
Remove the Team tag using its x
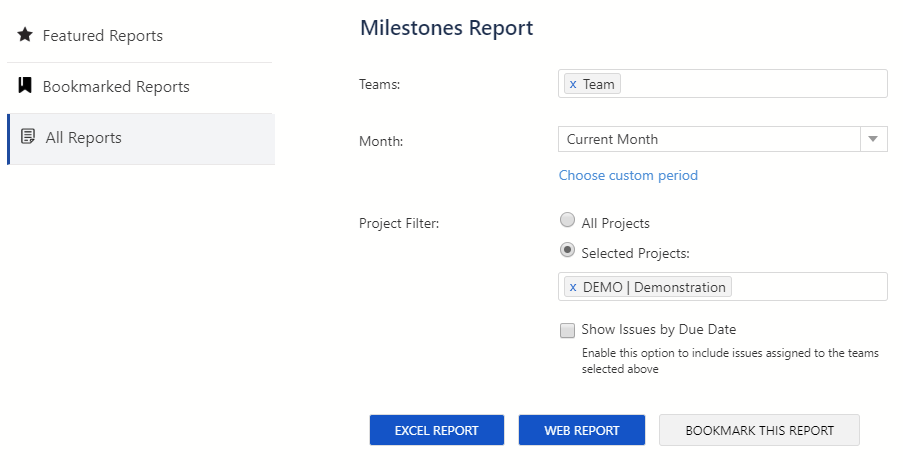(573, 84)
